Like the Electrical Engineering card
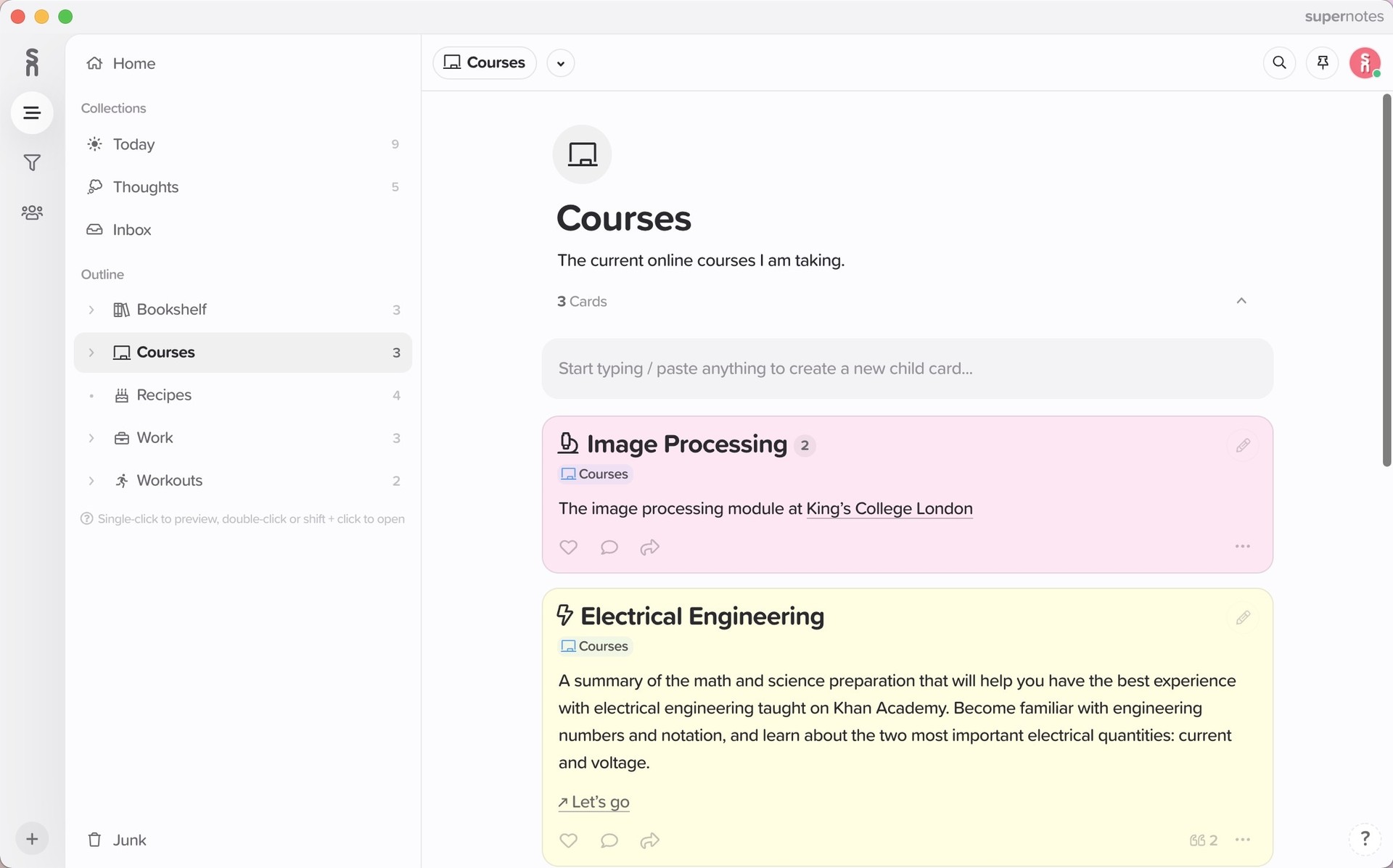 [x=568, y=840]
